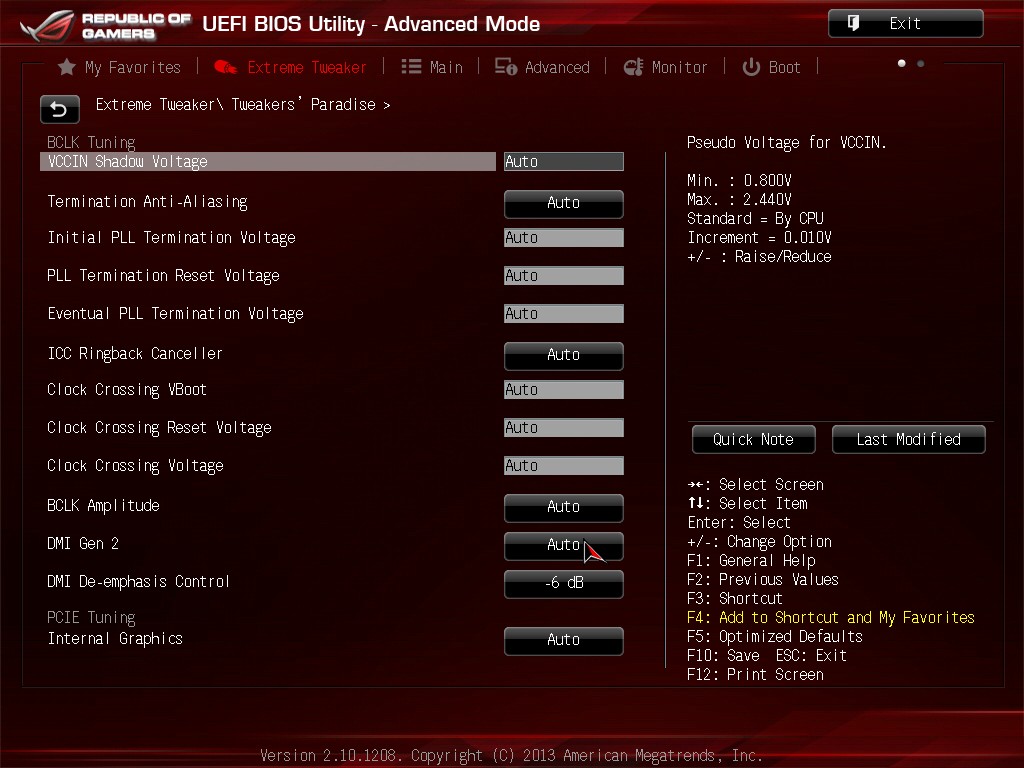Click the second page indicator dot
1024x768 pixels.
(x=920, y=63)
